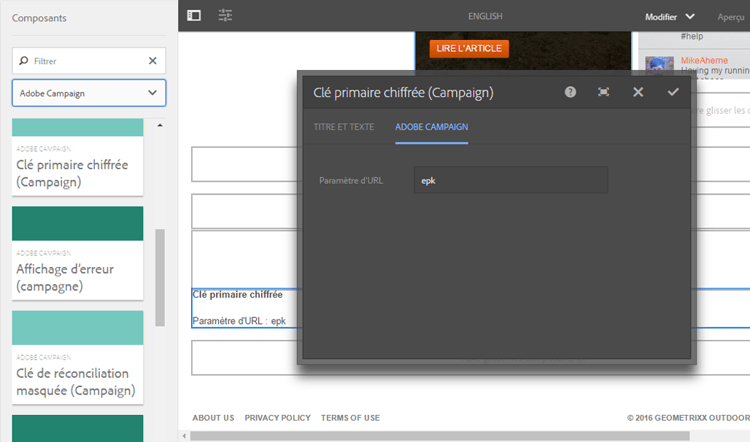Click the Paramètre d'URL input field
This screenshot has height=442, width=750.
(511, 180)
